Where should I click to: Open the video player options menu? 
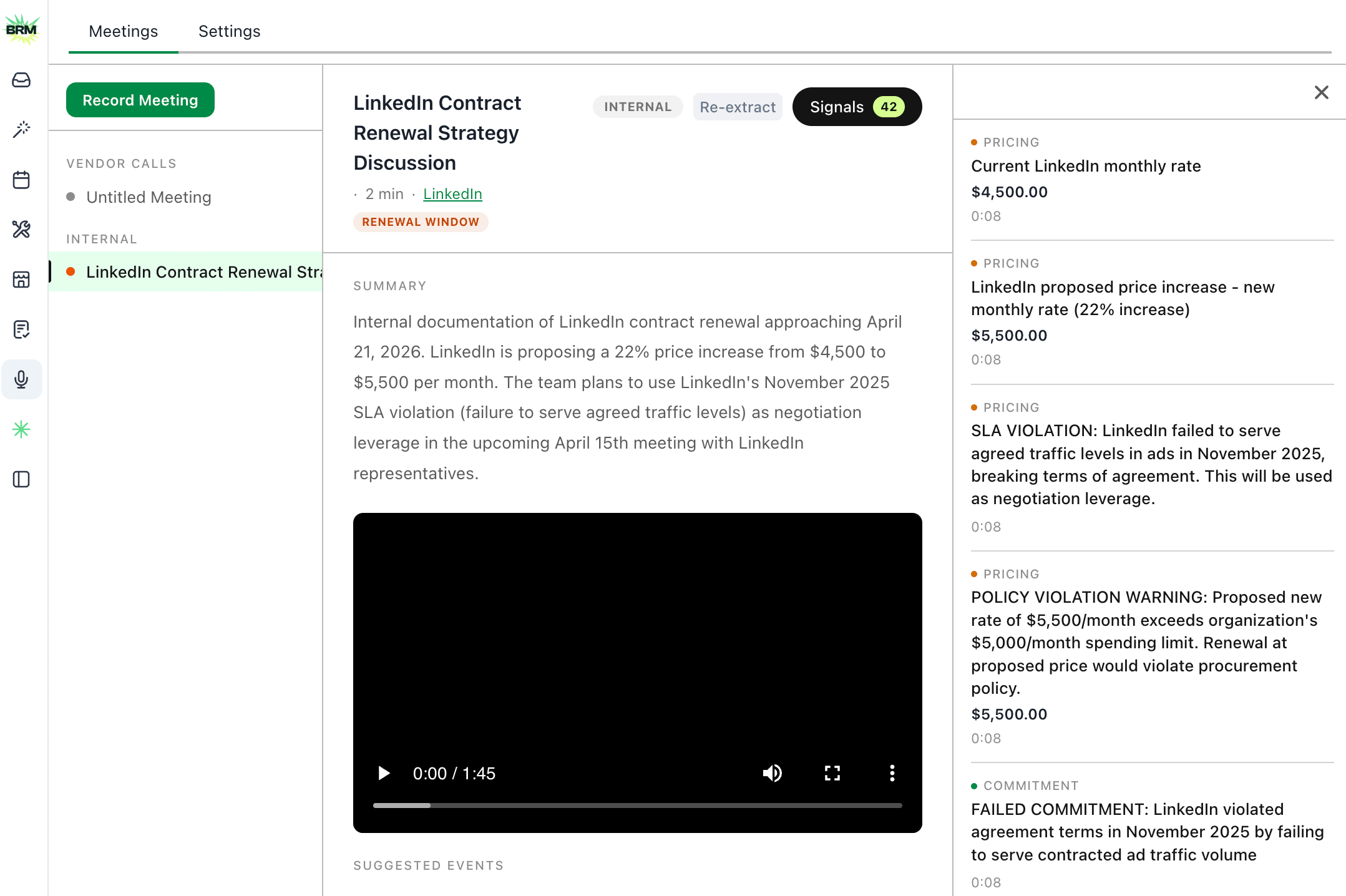point(892,773)
